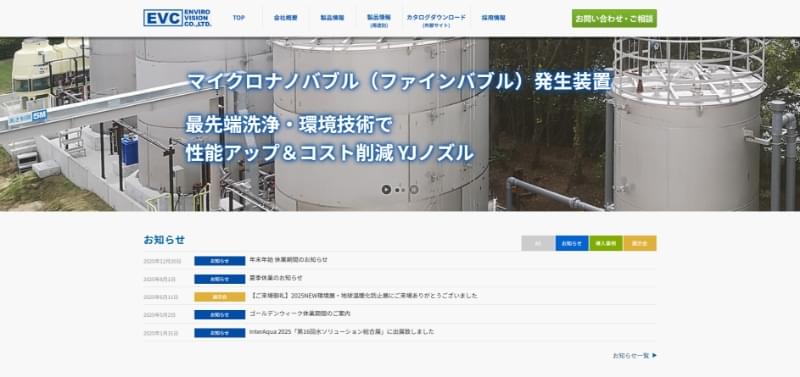Open the 採用情報 menu item
The image size is (800, 377).
point(493,18)
